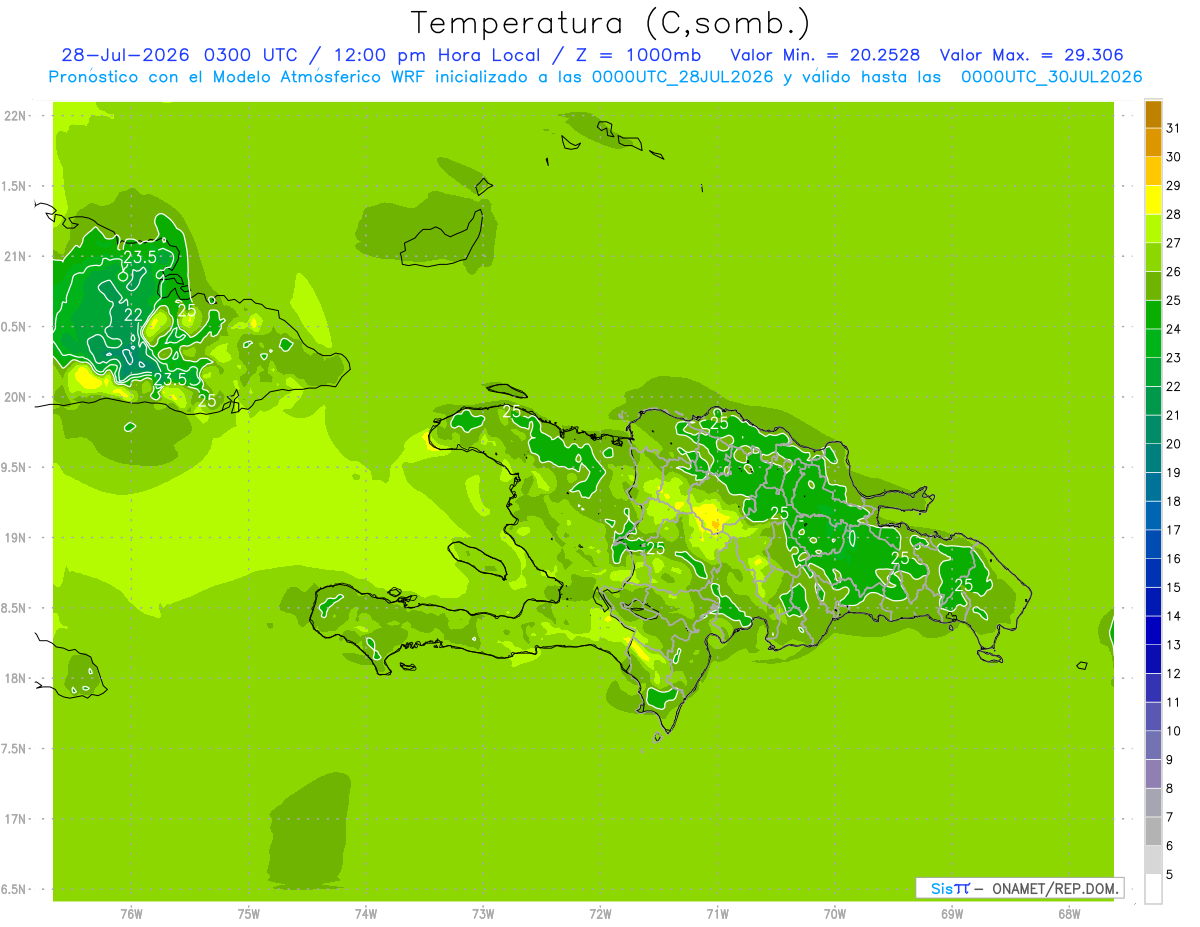The height and width of the screenshot is (927, 1200).
Task: Click the 0000UTC_30JUL2026 valid-until timestamp
Action: pos(1052,77)
